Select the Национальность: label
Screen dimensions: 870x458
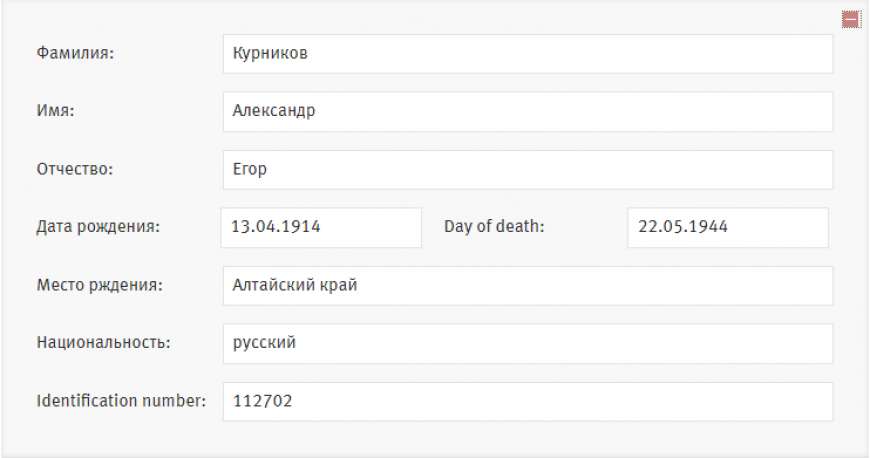pyautogui.click(x=104, y=343)
